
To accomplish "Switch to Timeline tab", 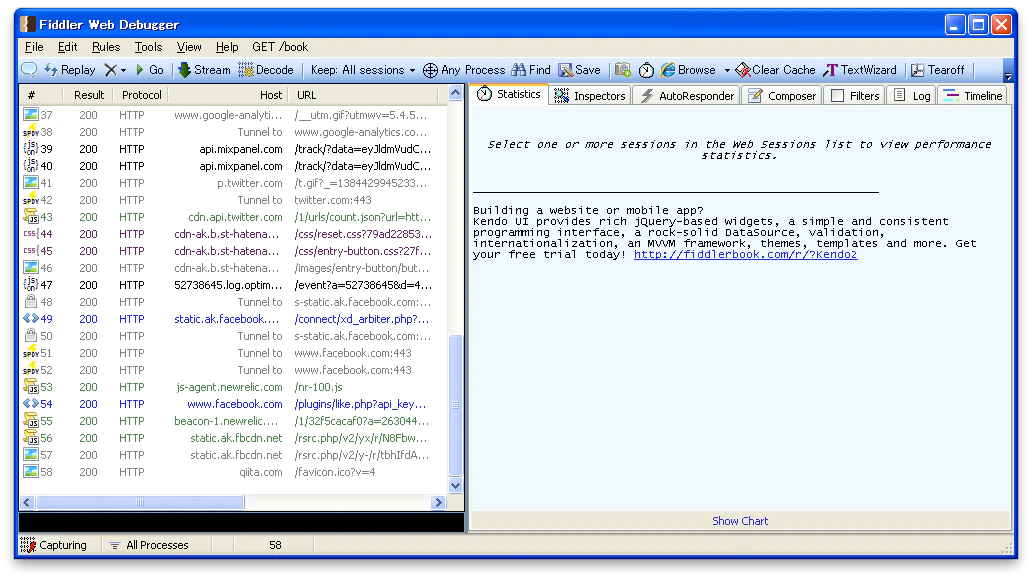I will [x=972, y=95].
